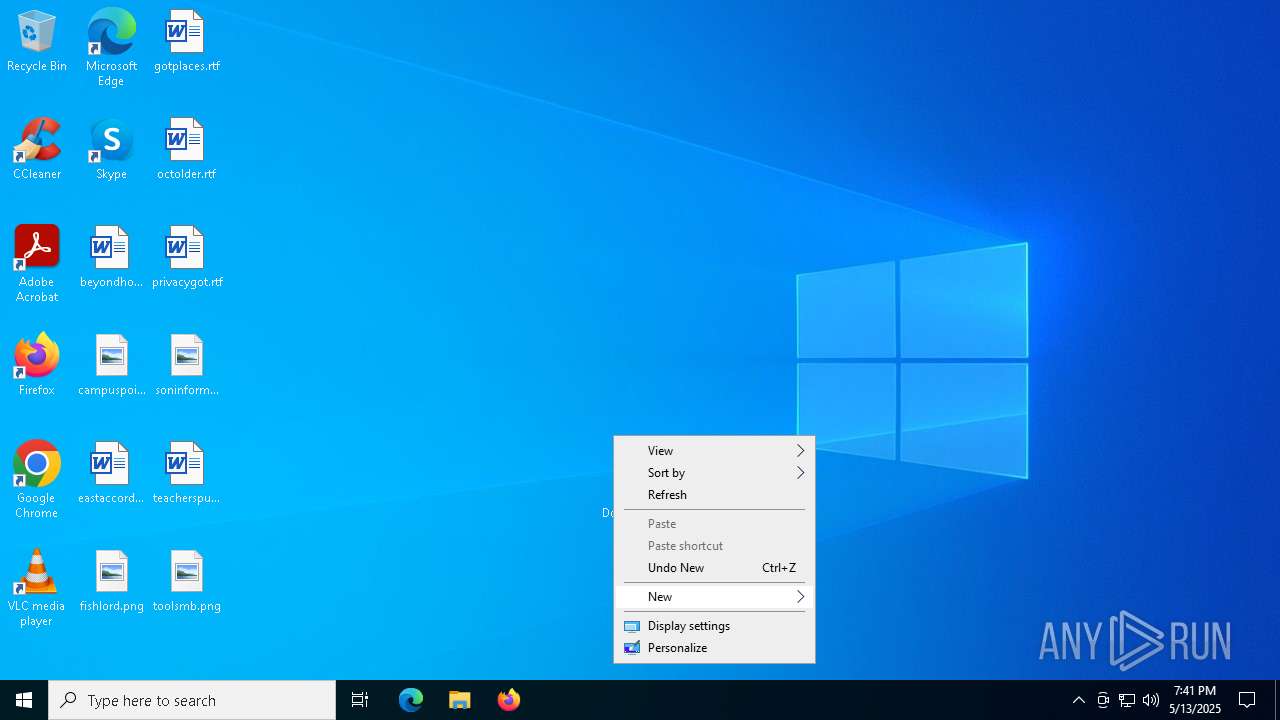Open the Meet Now tray icon
Image resolution: width=1280 pixels, height=720 pixels.
coord(1103,700)
